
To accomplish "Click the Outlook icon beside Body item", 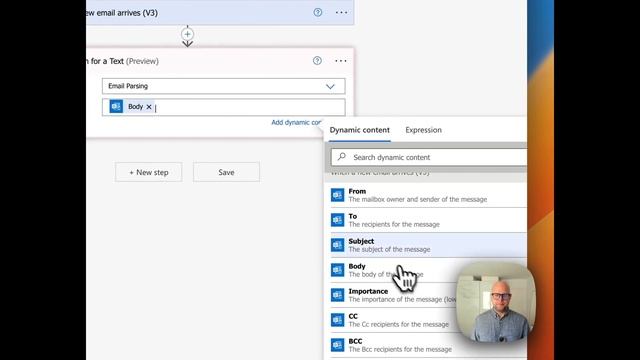I will (x=338, y=270).
